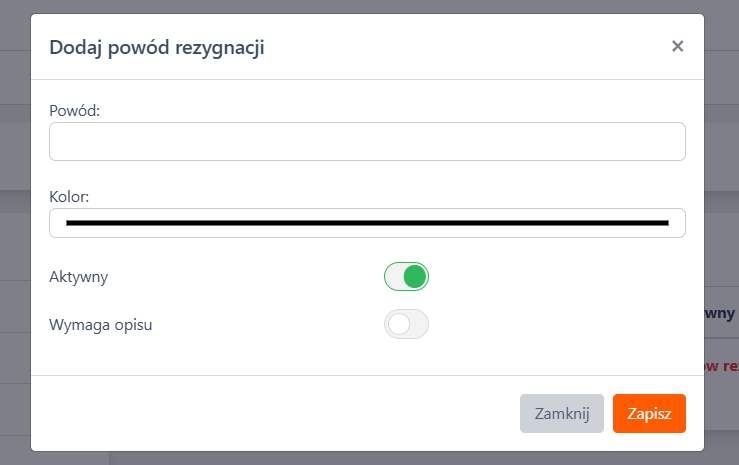Close the dialog with the X icon
Viewport: 739px width, 465px height.
677,46
